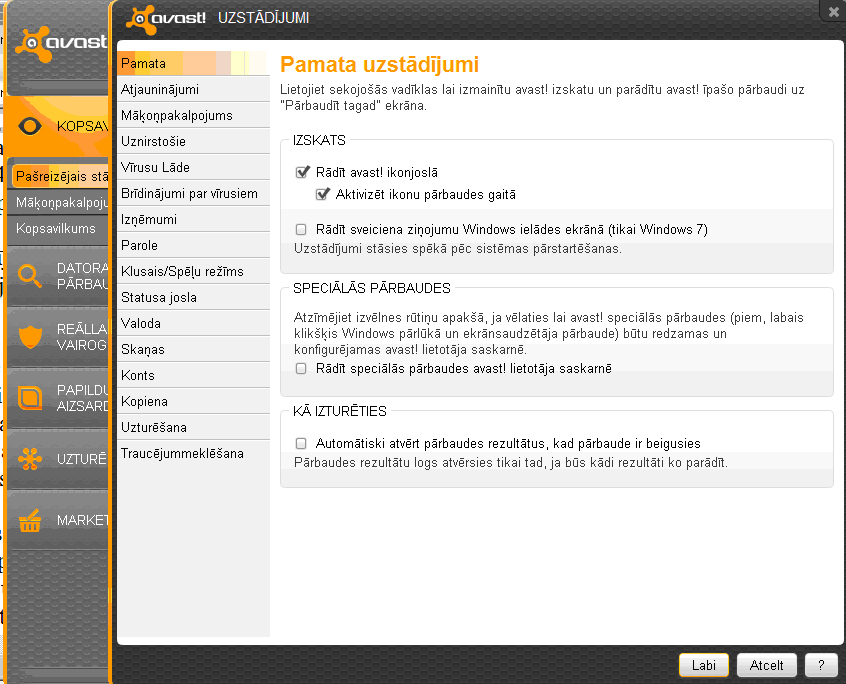The image size is (846, 684).
Task: Open Vīrusu Lāde settings
Action: tap(193, 167)
